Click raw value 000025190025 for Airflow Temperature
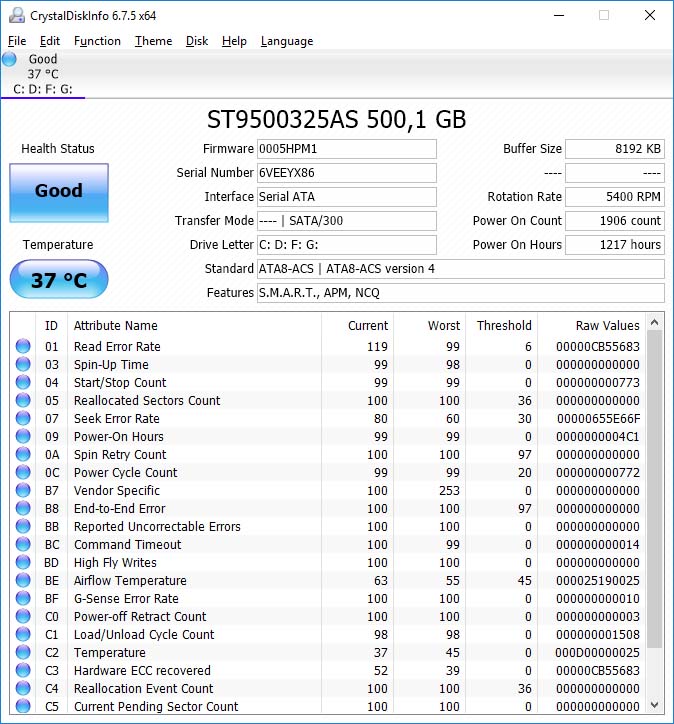 point(598,580)
